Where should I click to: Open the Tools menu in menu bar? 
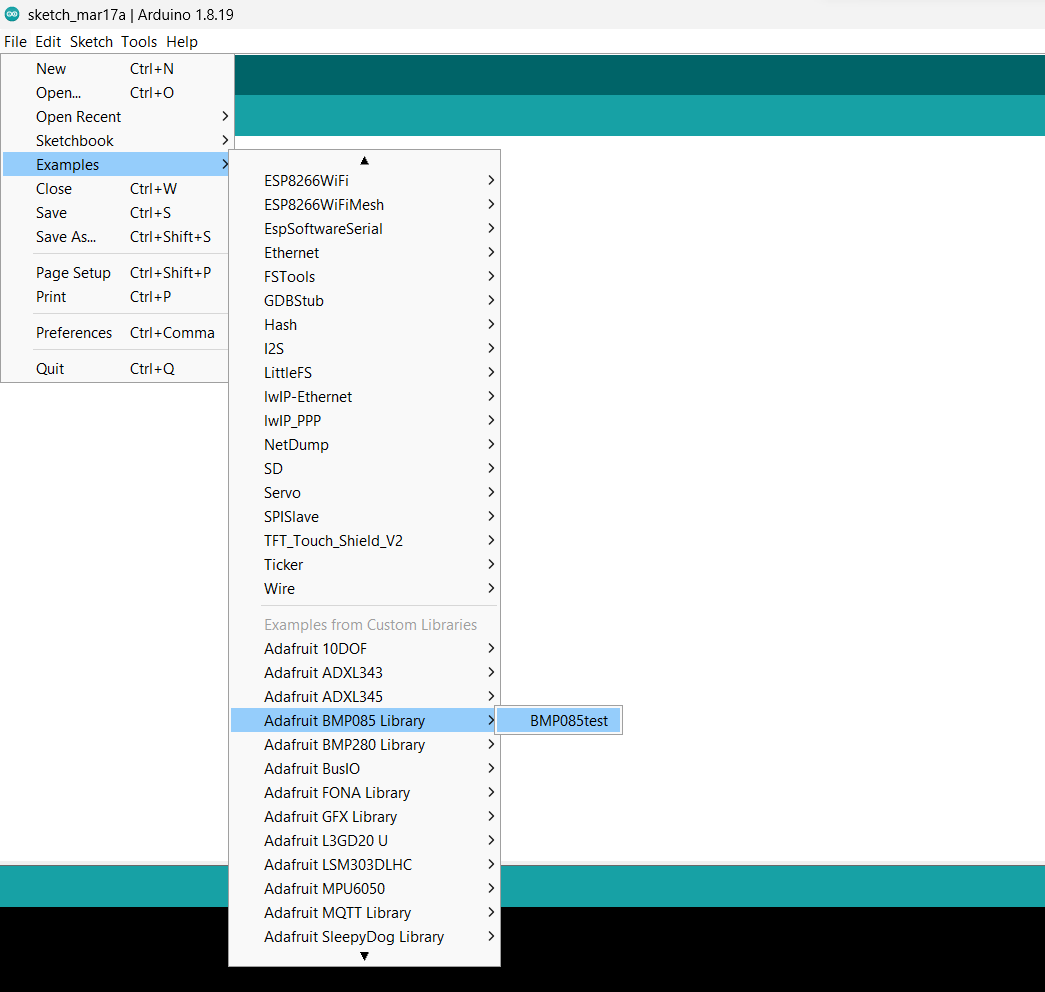[x=139, y=42]
